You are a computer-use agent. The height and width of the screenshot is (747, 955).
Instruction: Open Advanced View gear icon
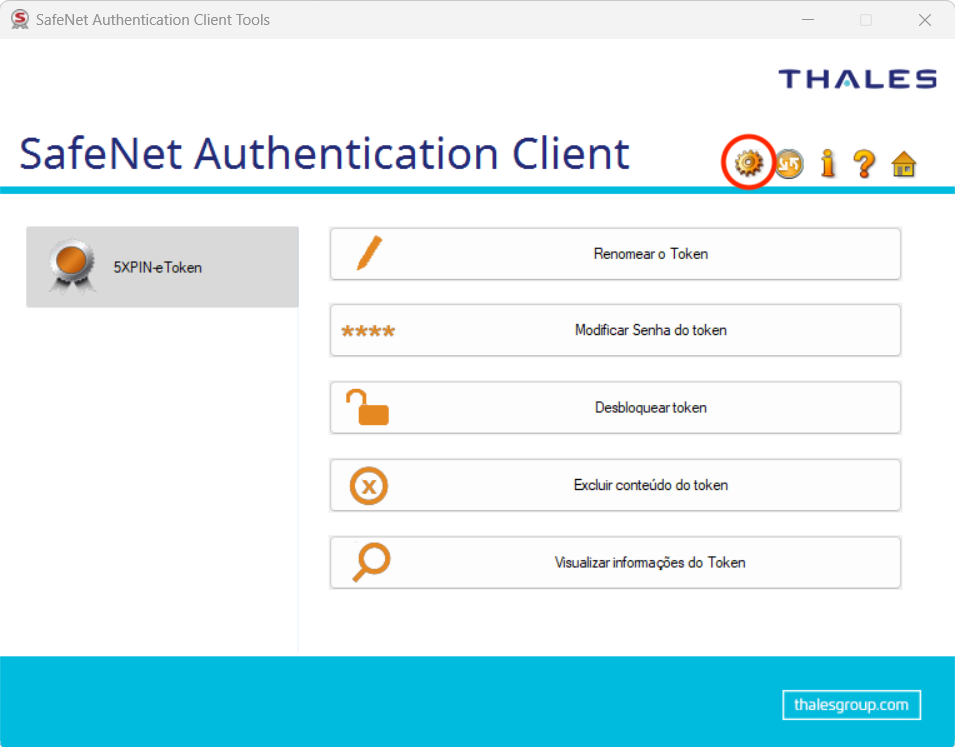tap(749, 163)
